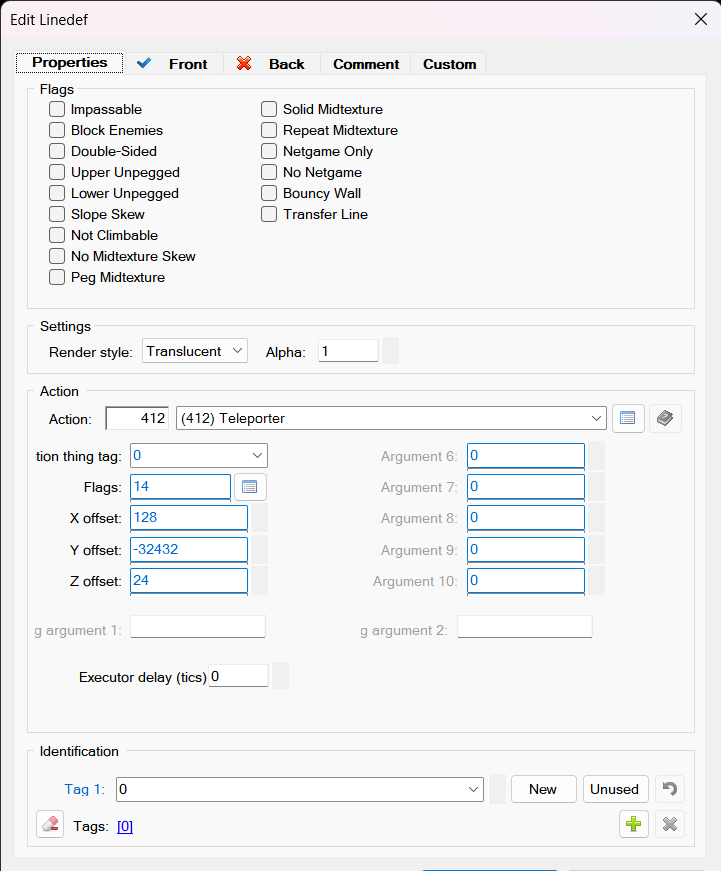Viewport: 721px width, 871px height.
Task: Open the action browse list icon
Action: (x=628, y=418)
